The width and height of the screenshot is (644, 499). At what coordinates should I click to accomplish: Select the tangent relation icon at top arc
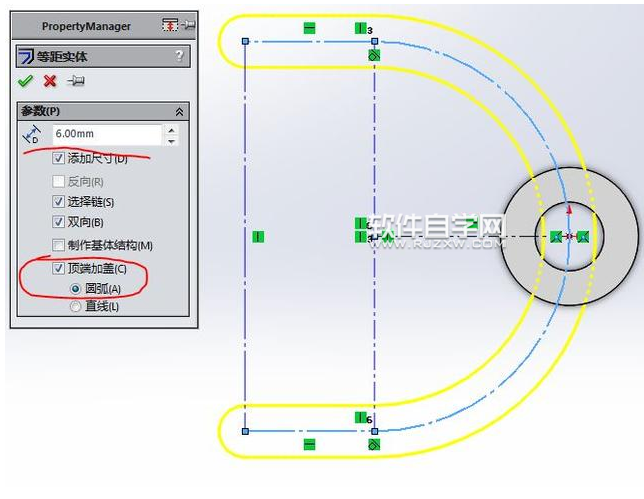[373, 57]
